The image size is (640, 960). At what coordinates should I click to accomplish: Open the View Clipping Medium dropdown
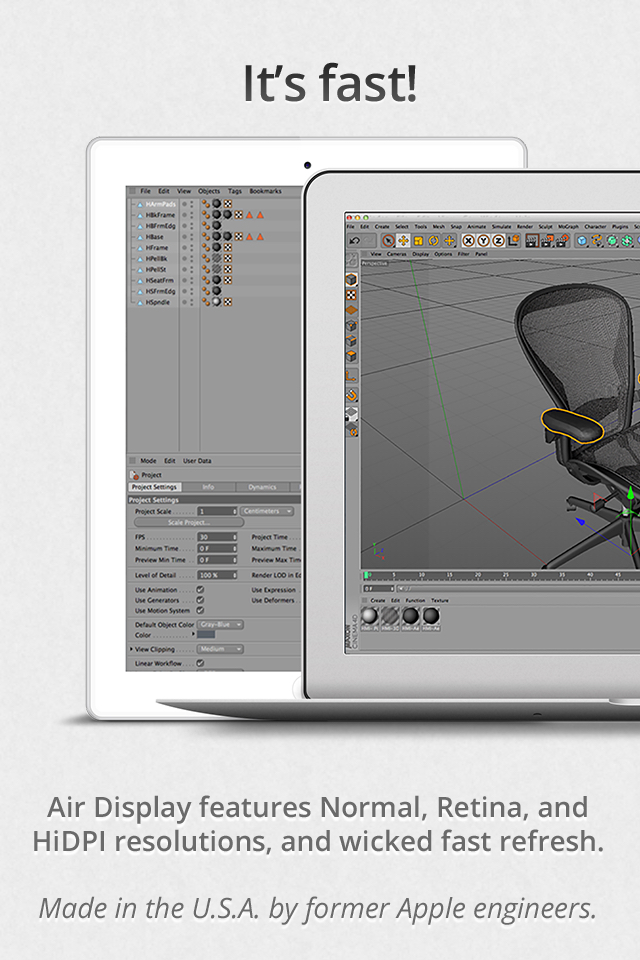tap(221, 649)
